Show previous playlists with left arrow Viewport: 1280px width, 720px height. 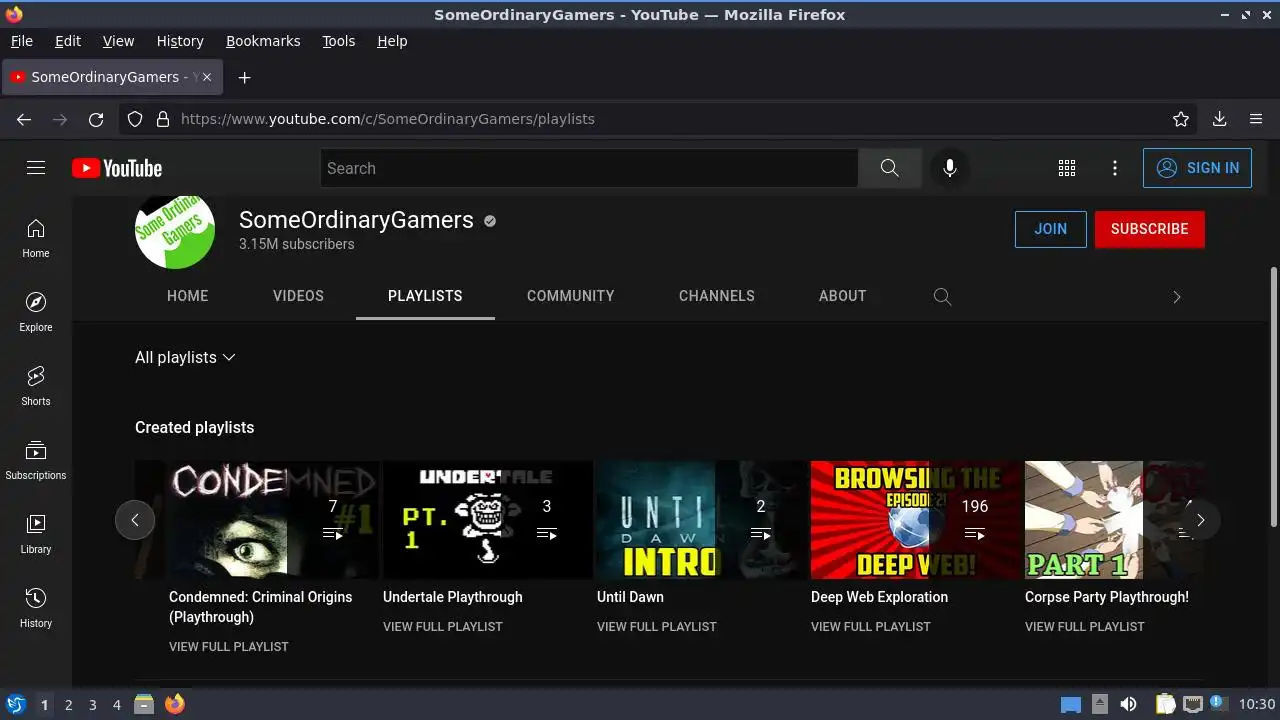(x=135, y=520)
